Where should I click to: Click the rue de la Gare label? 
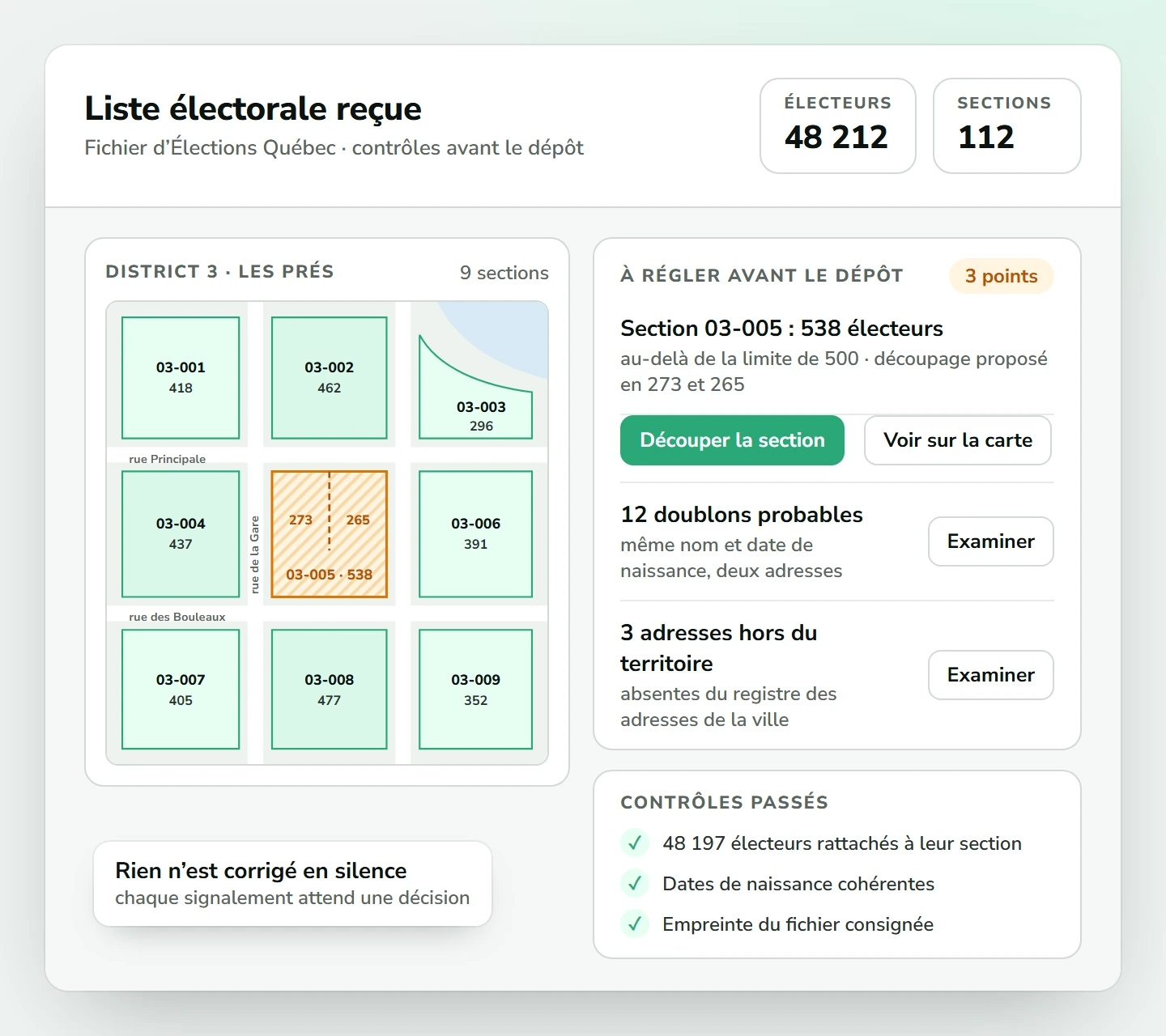coord(255,554)
